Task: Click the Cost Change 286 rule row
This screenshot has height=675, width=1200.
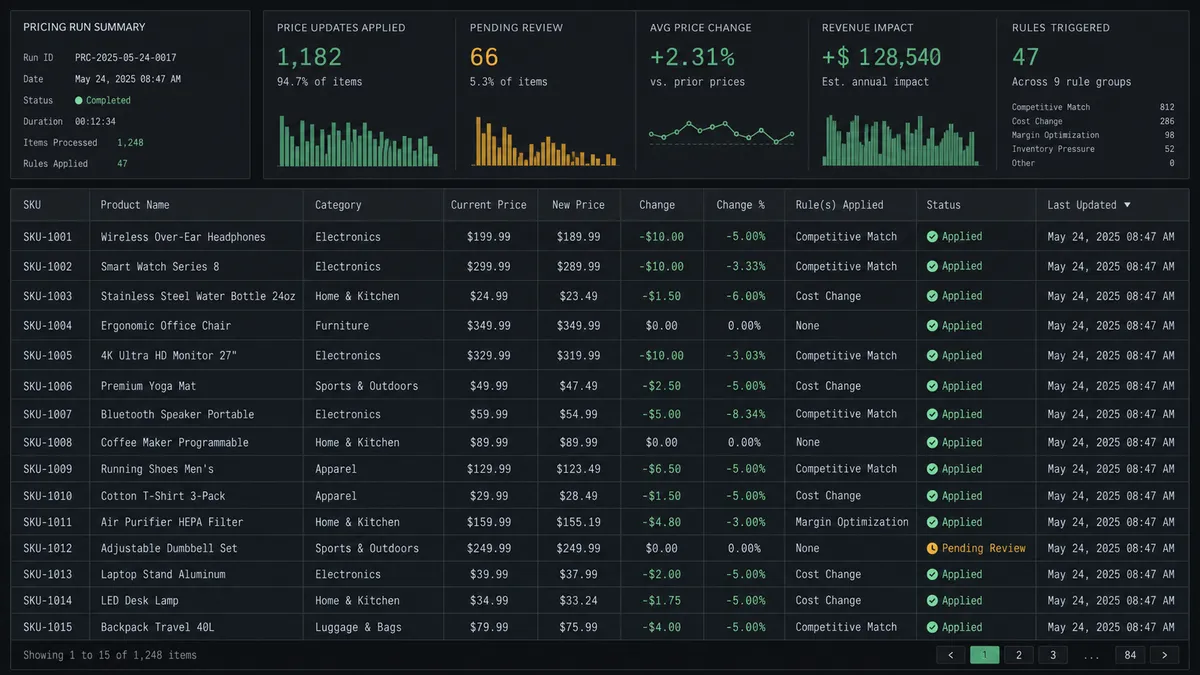Action: click(1093, 121)
